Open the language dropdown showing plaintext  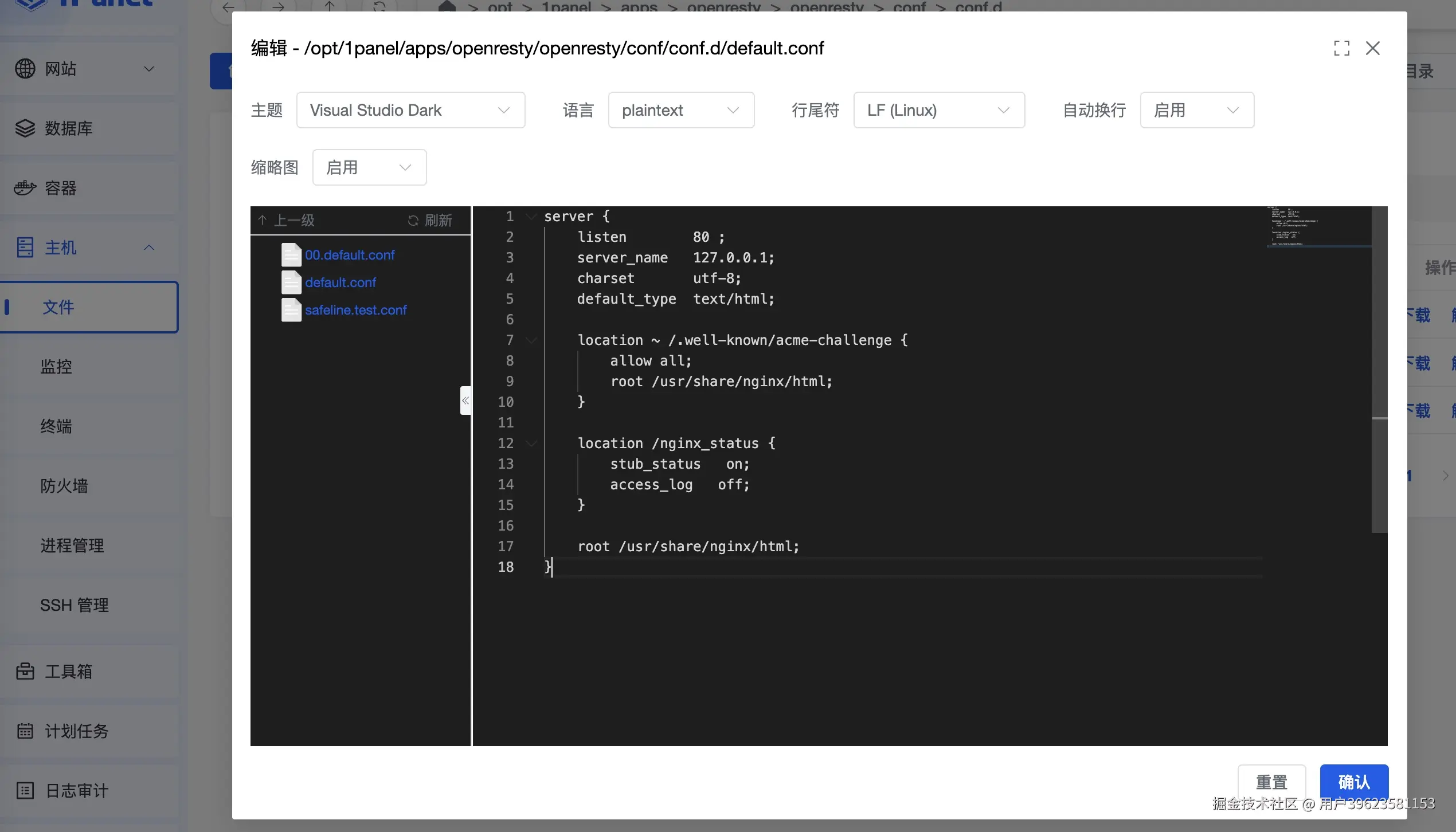[x=680, y=110]
